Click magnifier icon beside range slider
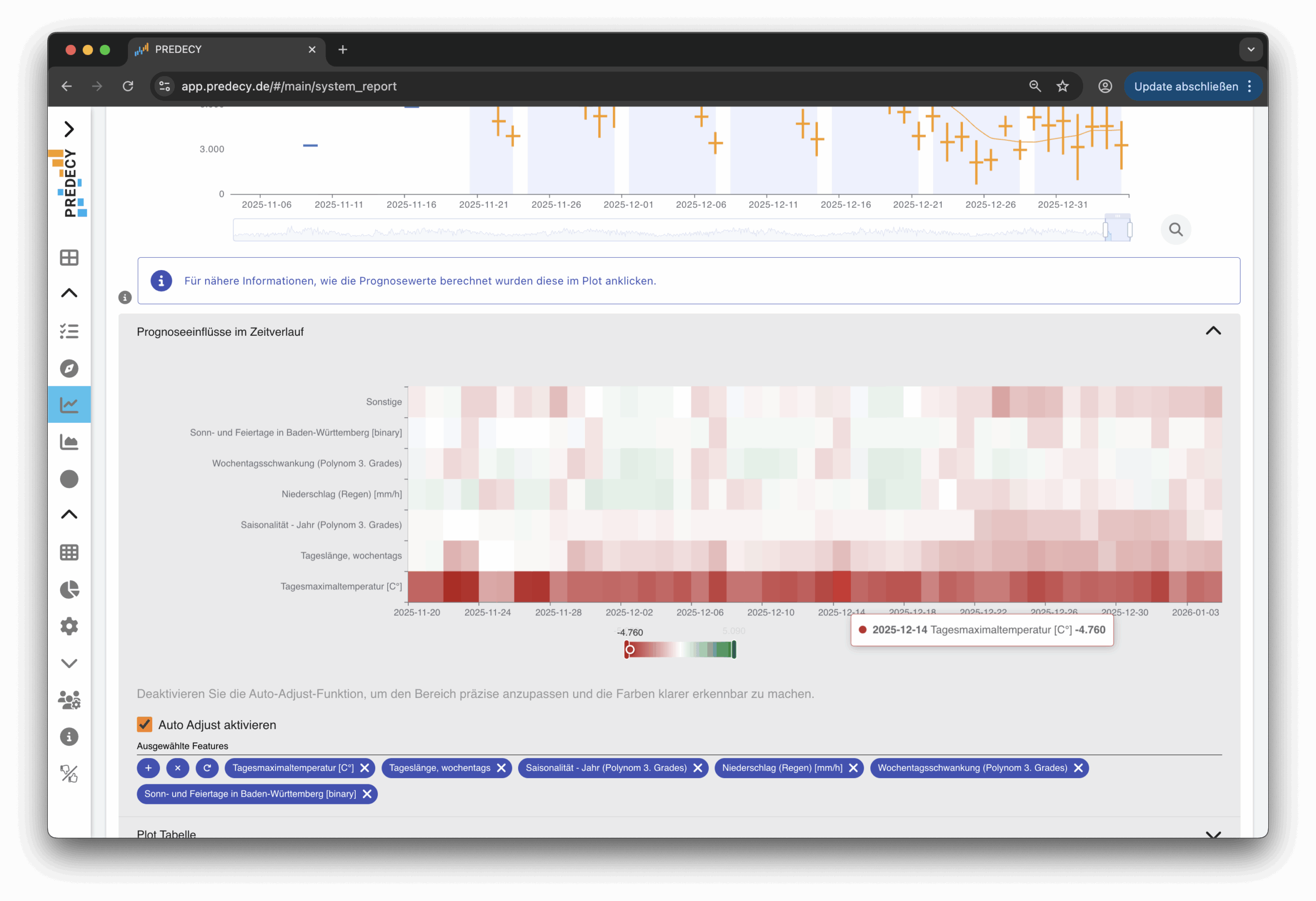The image size is (1316, 901). click(x=1176, y=229)
